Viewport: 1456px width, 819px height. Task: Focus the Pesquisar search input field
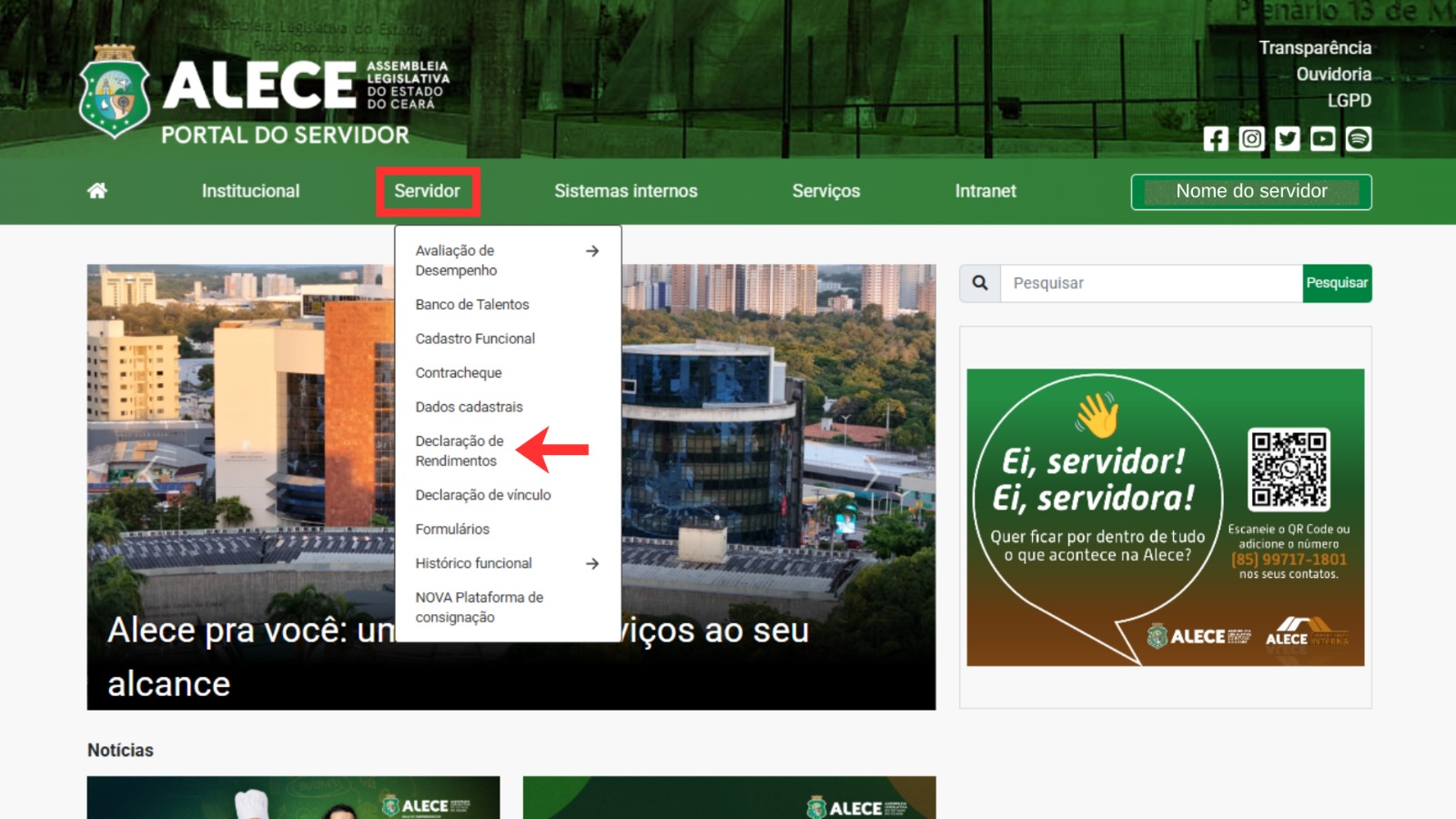click(x=1150, y=283)
